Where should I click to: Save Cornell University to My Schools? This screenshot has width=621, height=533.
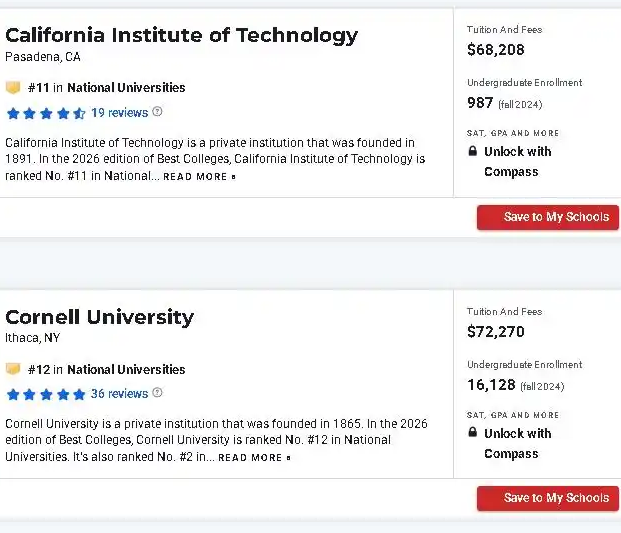coord(547,498)
